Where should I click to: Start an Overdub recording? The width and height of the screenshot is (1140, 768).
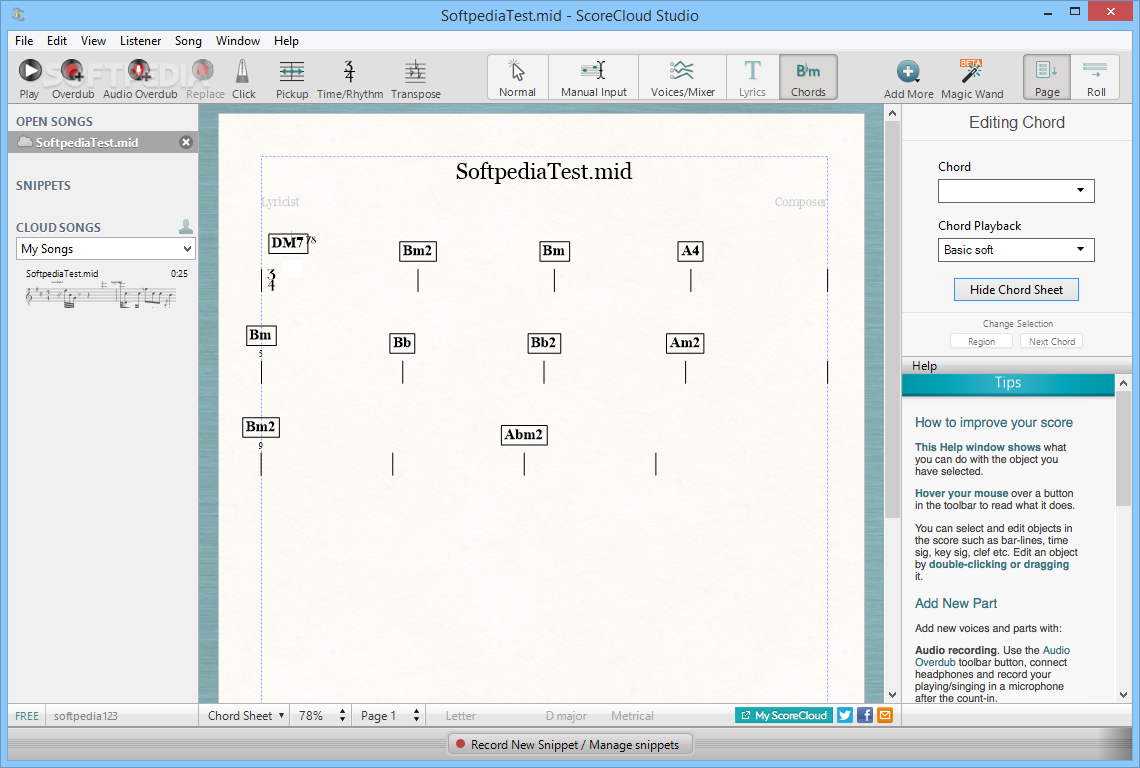coord(73,79)
